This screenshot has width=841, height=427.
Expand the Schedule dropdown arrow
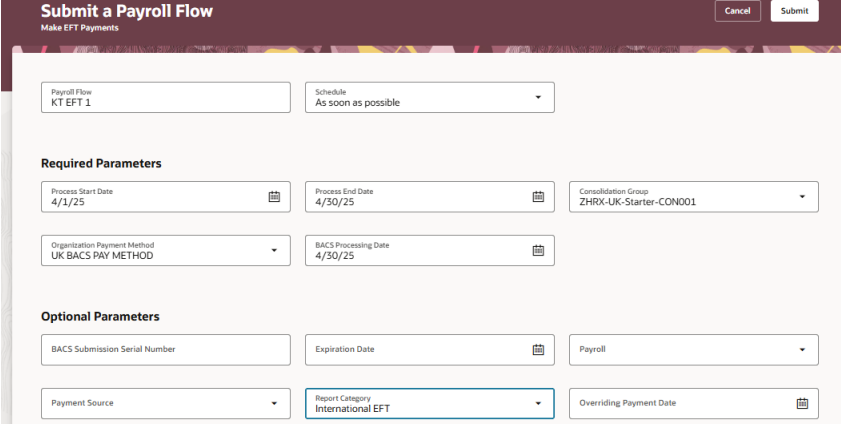[x=538, y=97]
